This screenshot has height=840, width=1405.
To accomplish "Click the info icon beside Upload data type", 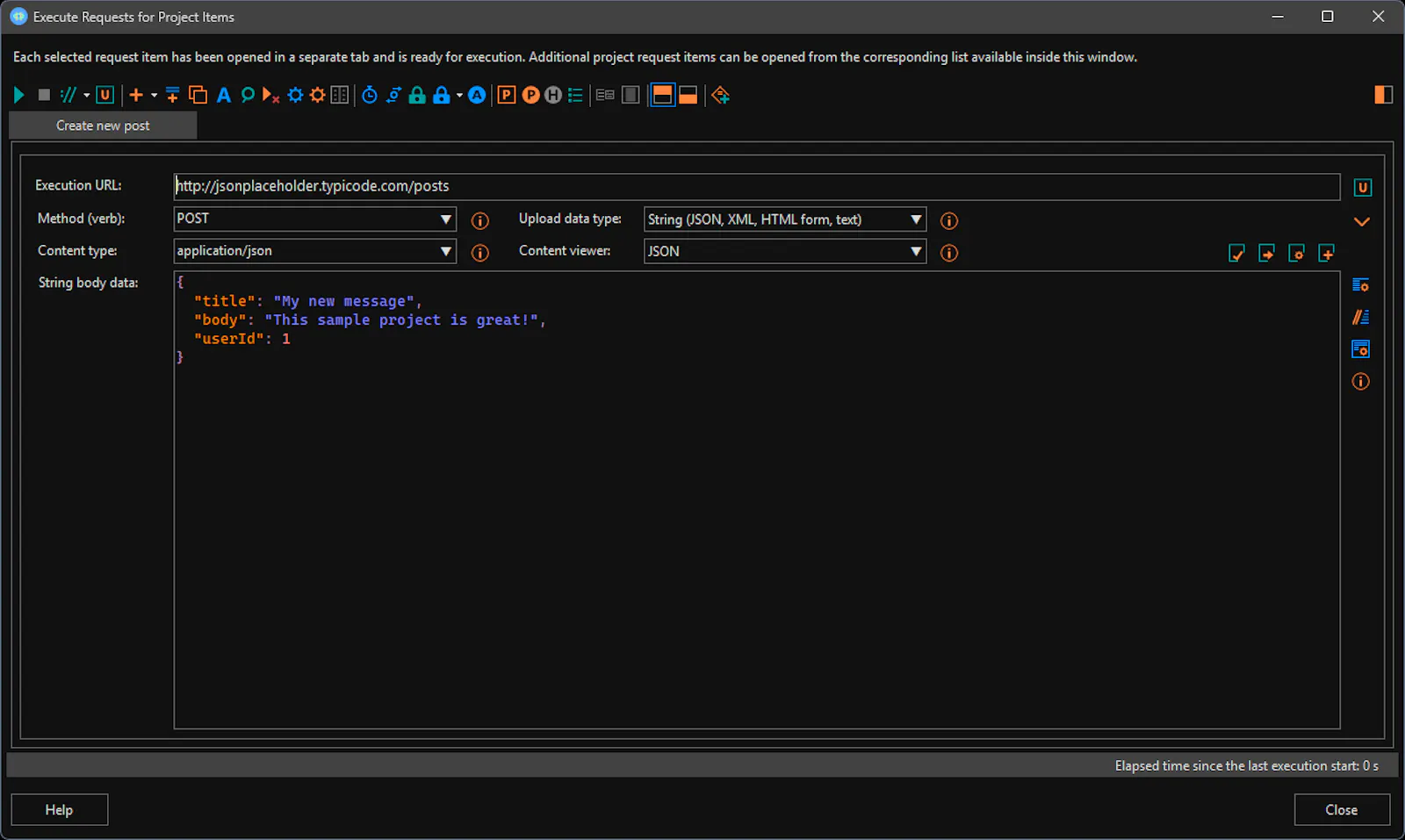I will coord(948,220).
